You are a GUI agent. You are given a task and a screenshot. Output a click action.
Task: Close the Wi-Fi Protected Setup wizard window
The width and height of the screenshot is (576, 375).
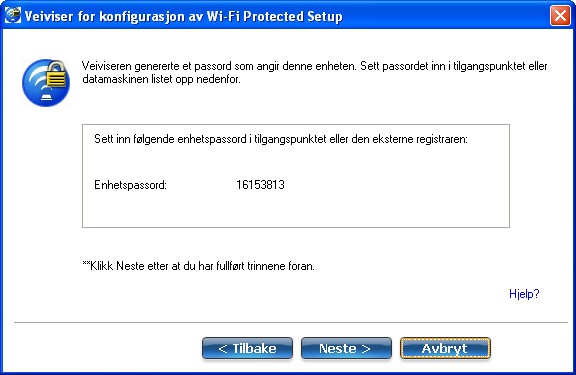pos(560,16)
